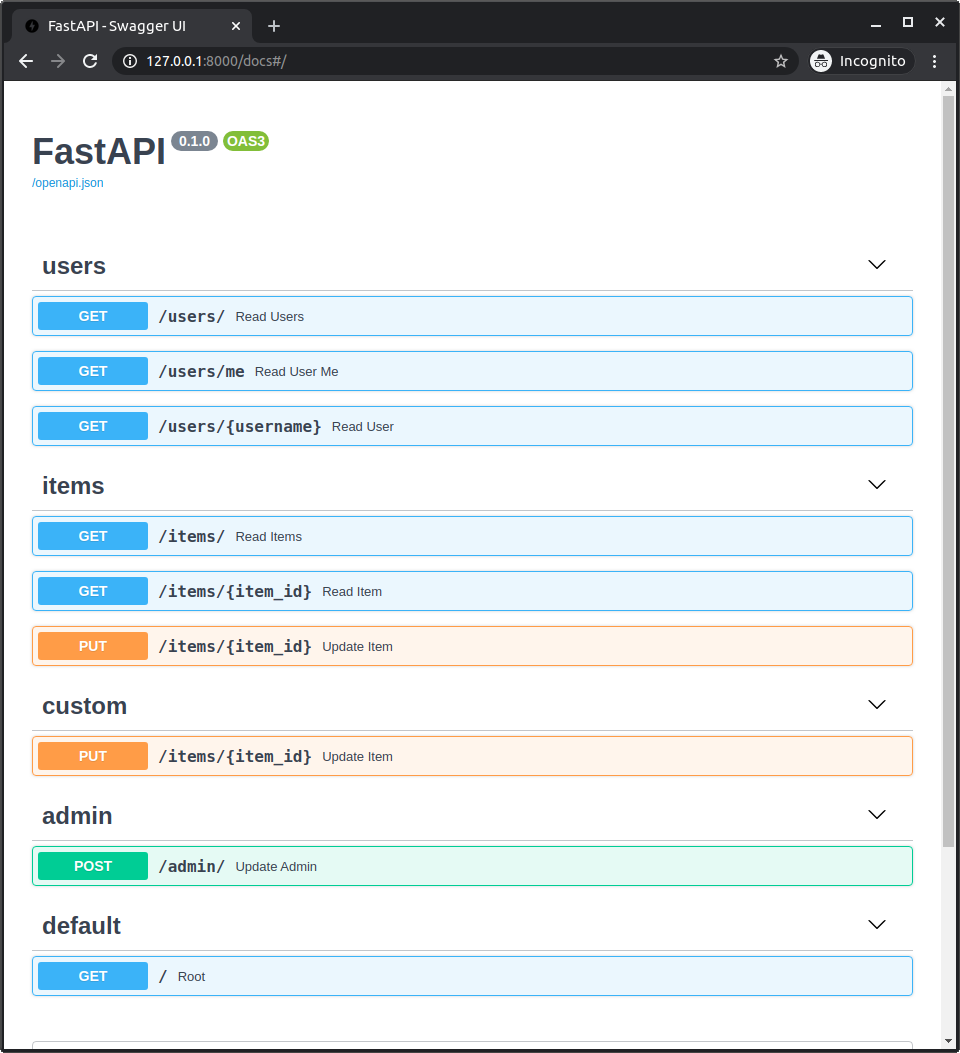Click the bookmark star in the address bar
Viewport: 960px width, 1053px height.
tap(781, 60)
